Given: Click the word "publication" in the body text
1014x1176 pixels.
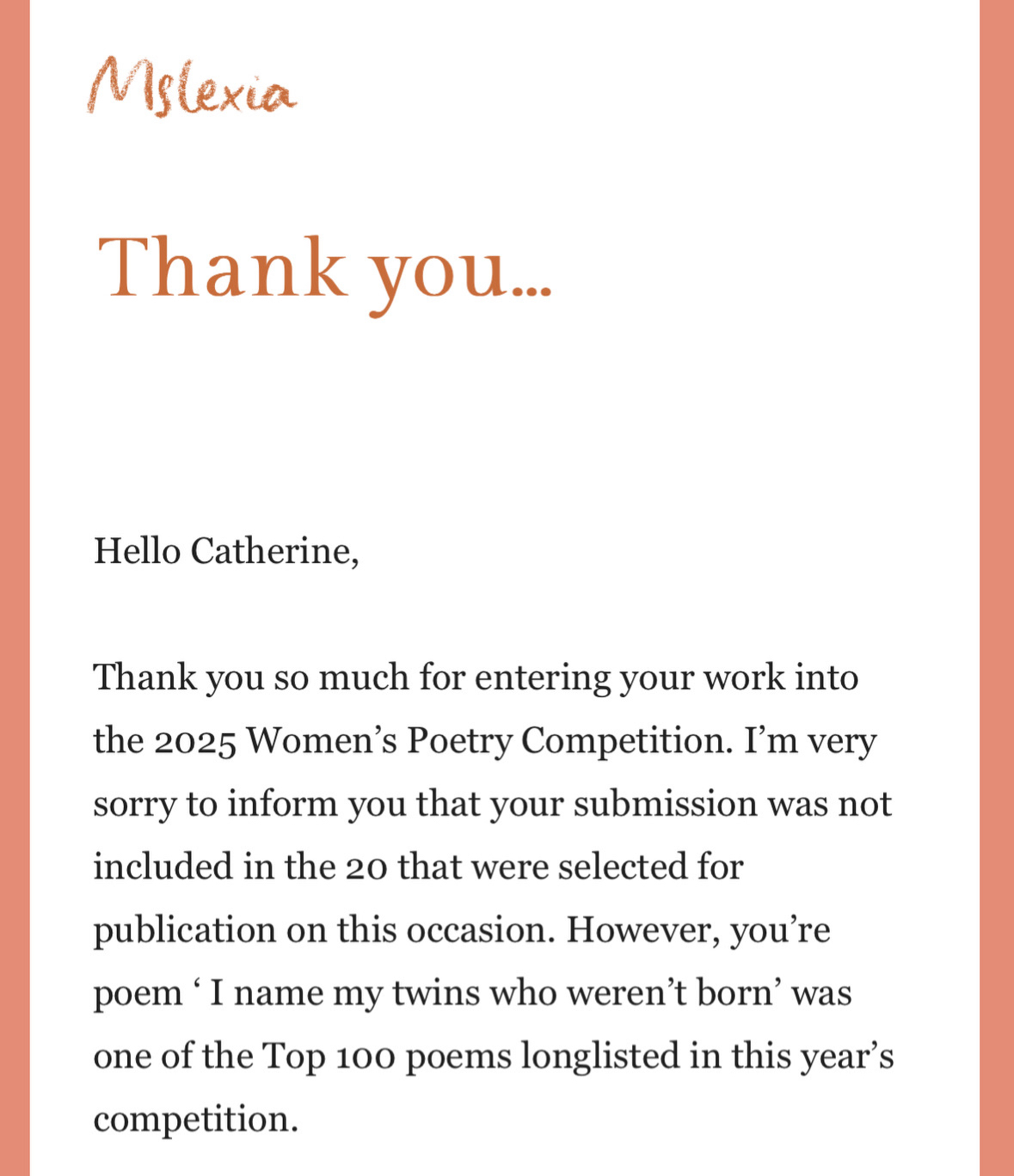Looking at the screenshot, I should 183,930.
